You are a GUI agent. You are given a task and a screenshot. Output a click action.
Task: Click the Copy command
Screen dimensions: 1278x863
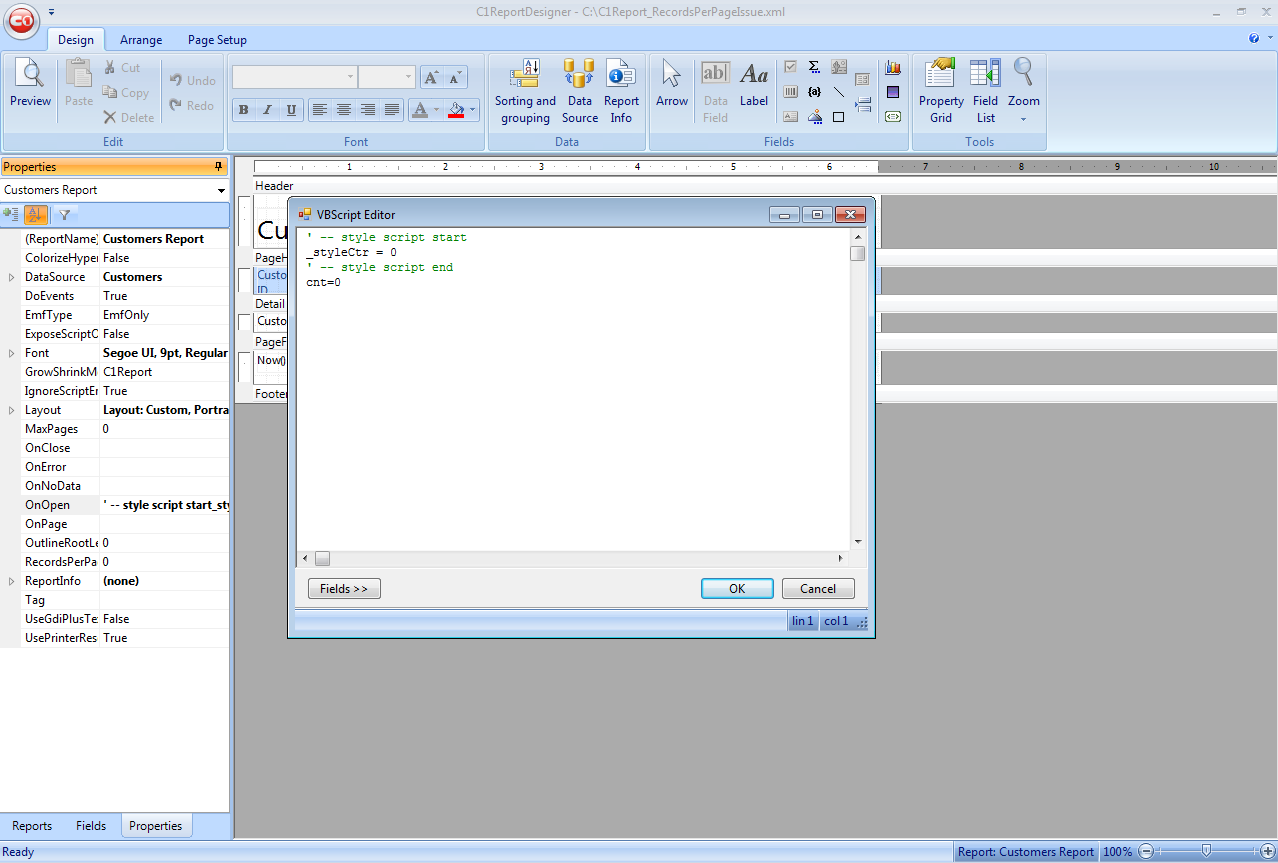click(126, 92)
